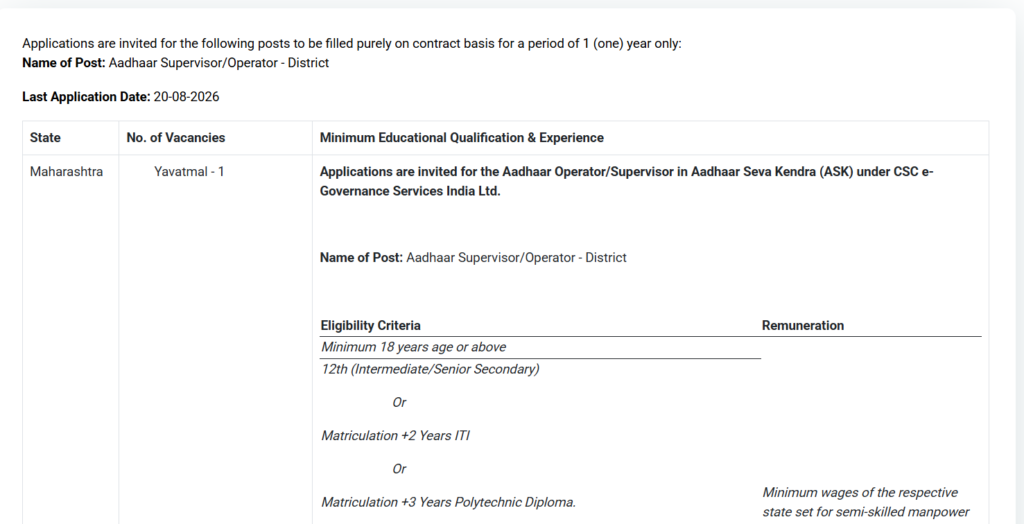Click the Yavatmal - 1 vacancy entry
Image resolution: width=1024 pixels, height=524 pixels.
(189, 172)
